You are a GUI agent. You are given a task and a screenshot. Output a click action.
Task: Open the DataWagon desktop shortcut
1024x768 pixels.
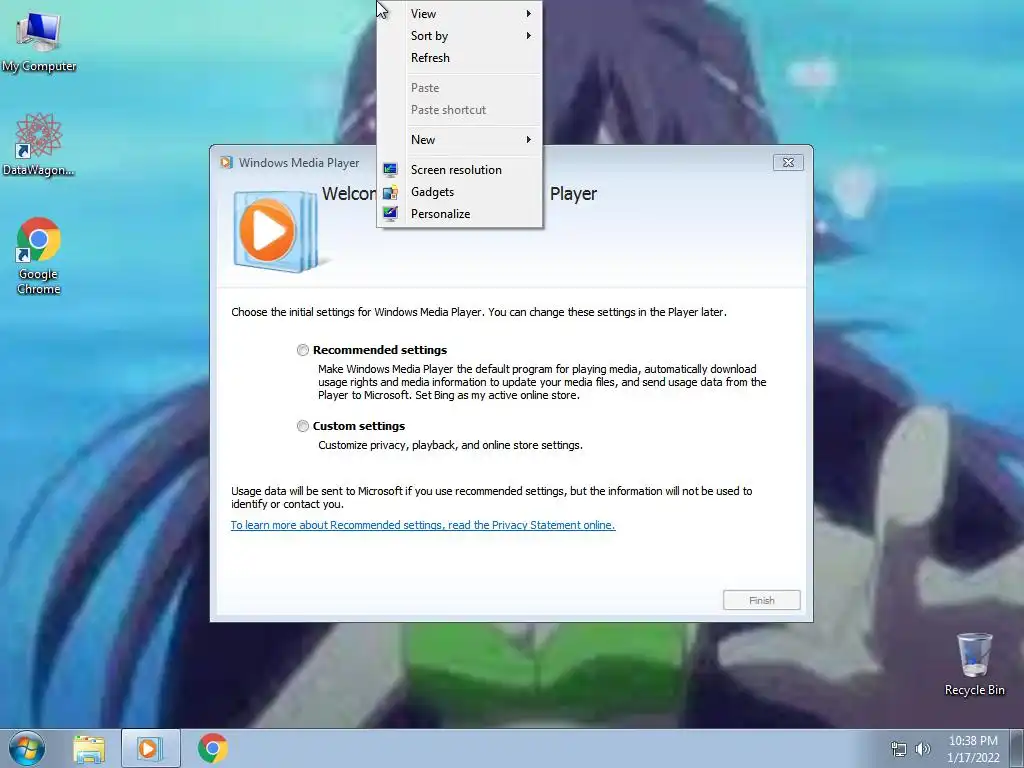[39, 144]
